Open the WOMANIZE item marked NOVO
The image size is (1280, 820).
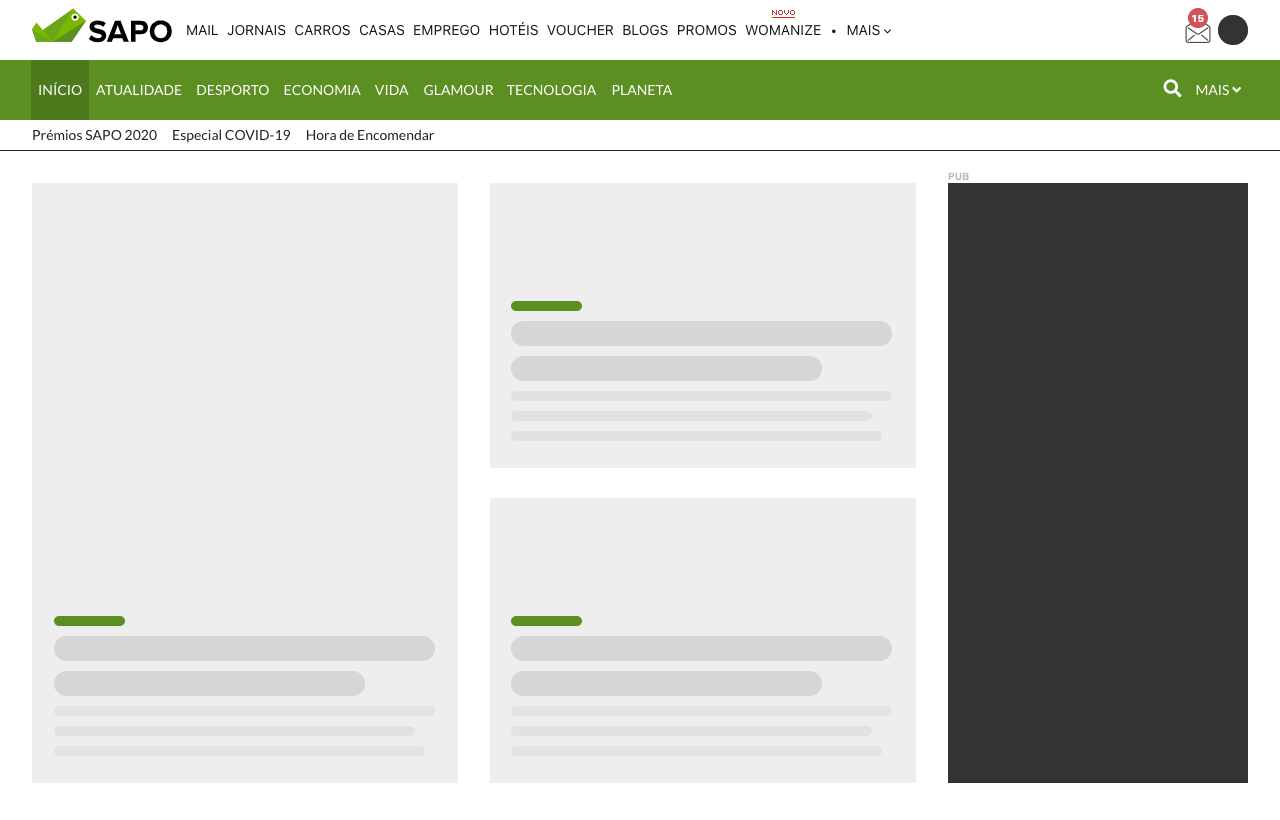(782, 30)
